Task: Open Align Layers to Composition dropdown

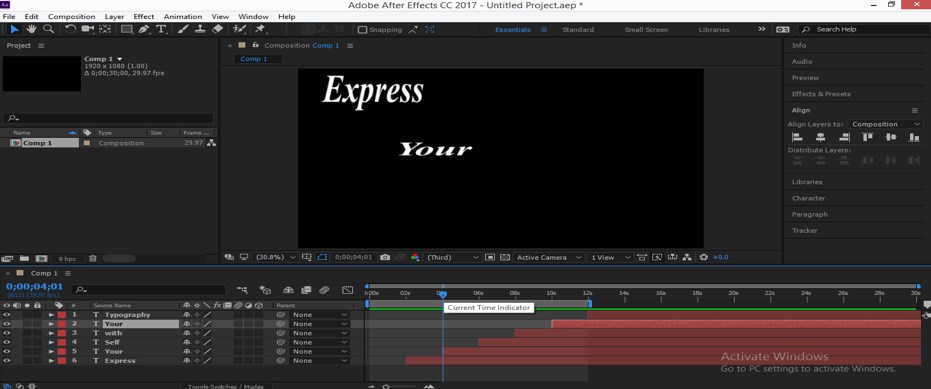Action: [885, 124]
